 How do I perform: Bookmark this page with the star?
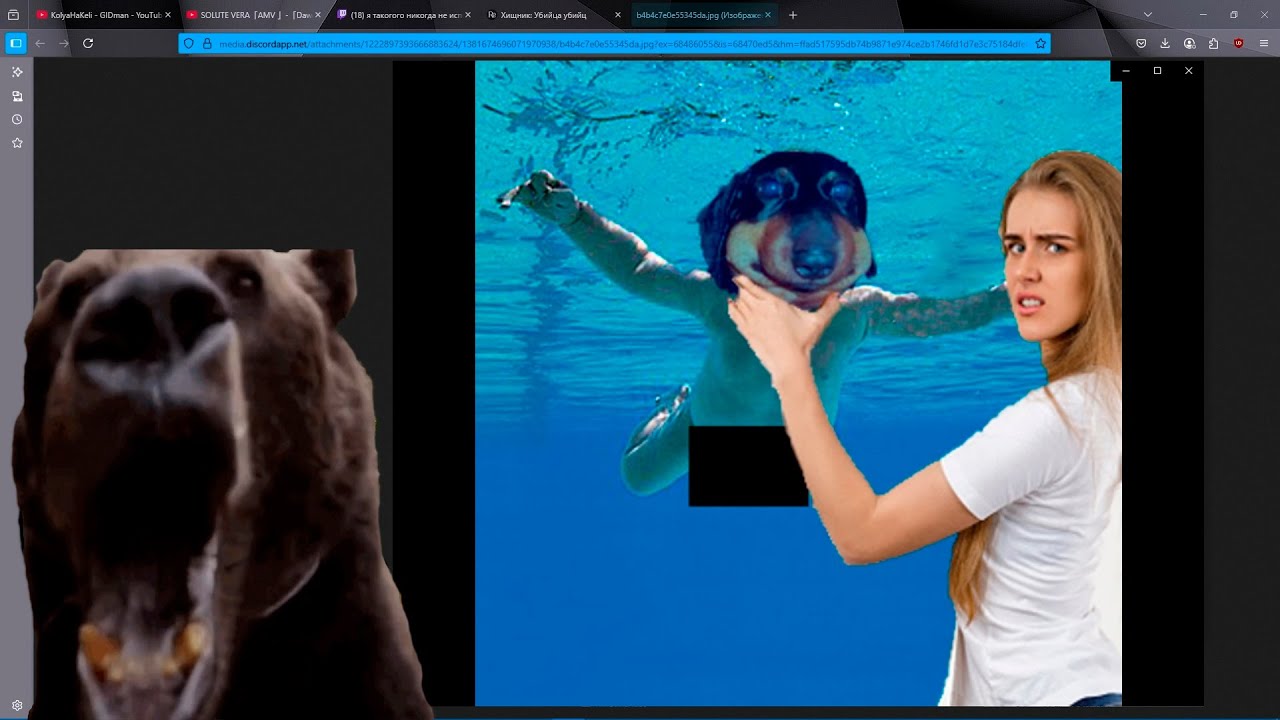(1040, 44)
